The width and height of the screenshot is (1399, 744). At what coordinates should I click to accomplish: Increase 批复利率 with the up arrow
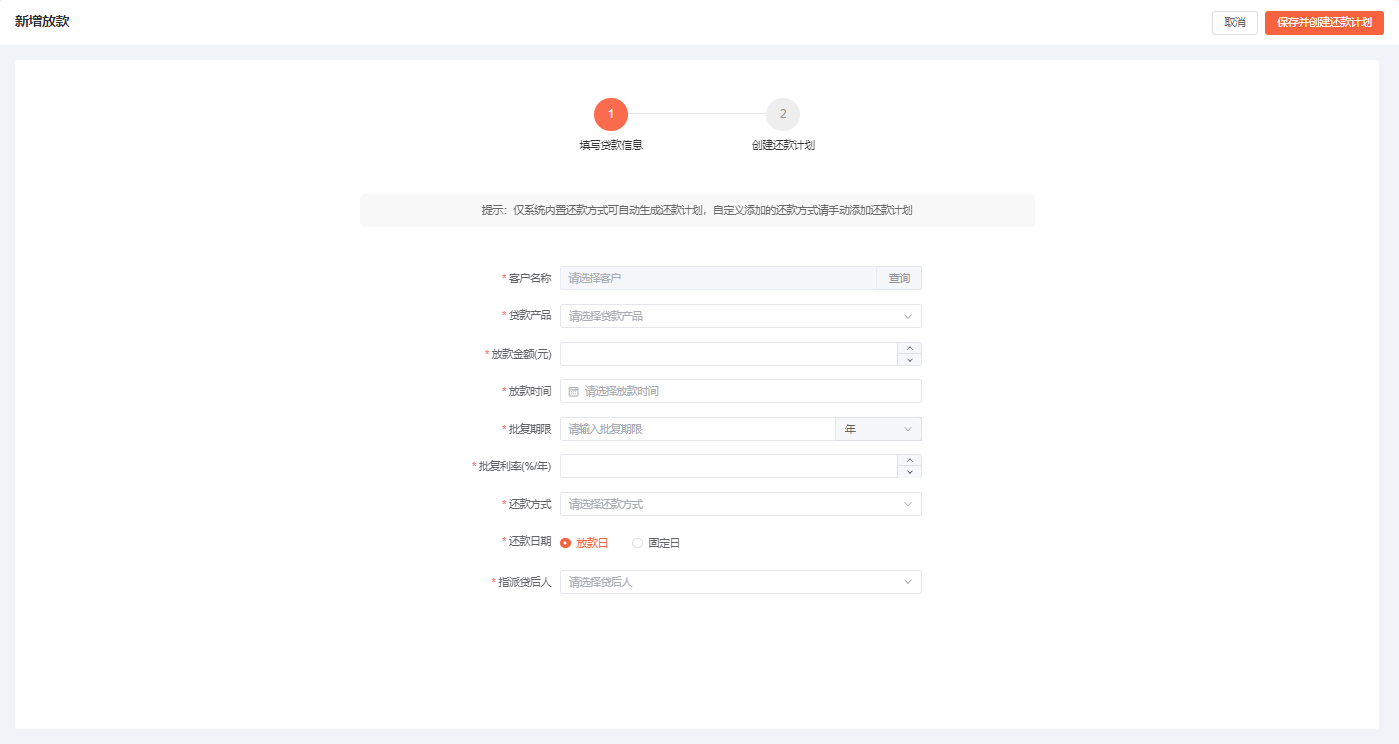[x=909, y=460]
